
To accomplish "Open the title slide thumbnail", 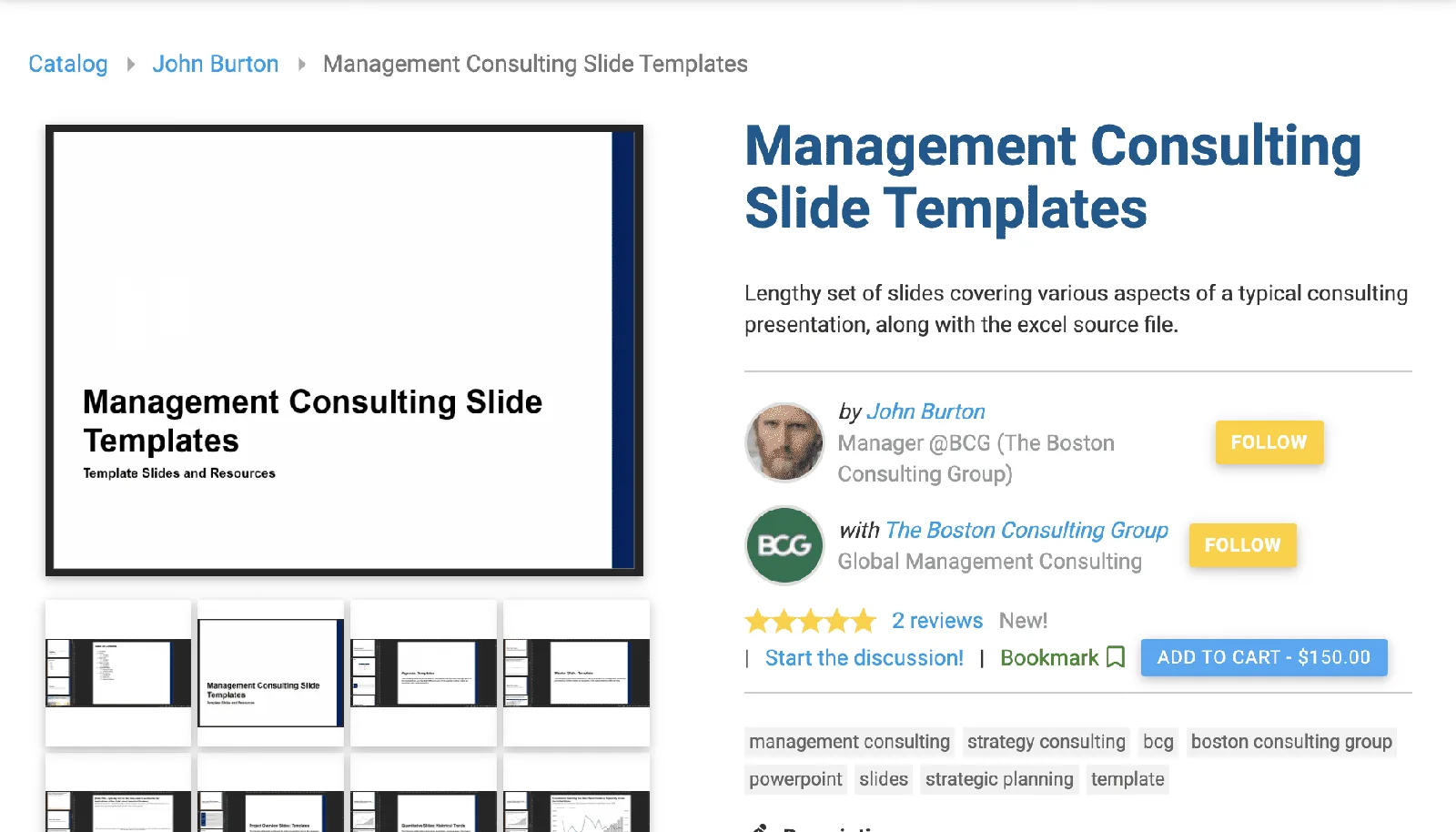I will [271, 673].
